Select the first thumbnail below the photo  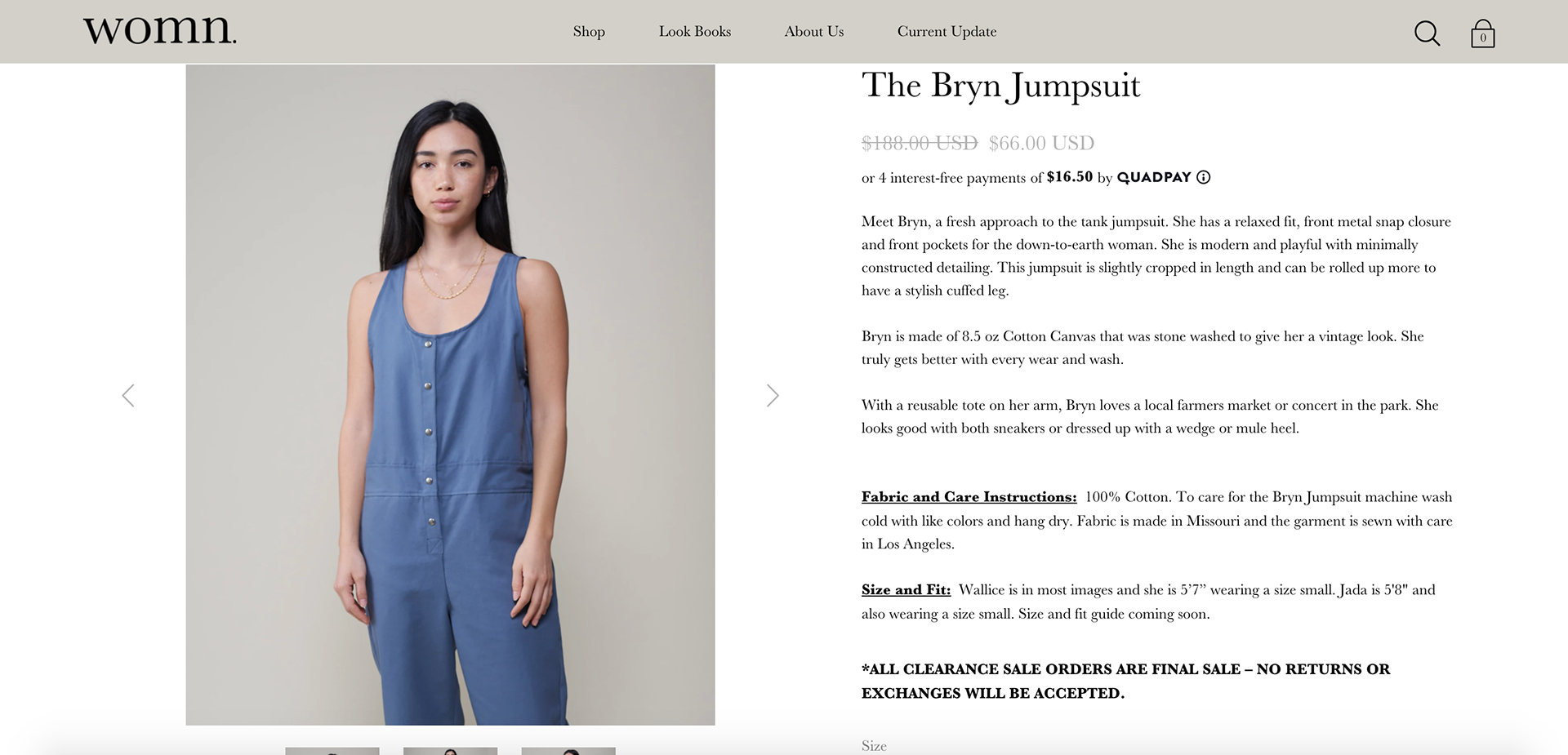[x=332, y=751]
